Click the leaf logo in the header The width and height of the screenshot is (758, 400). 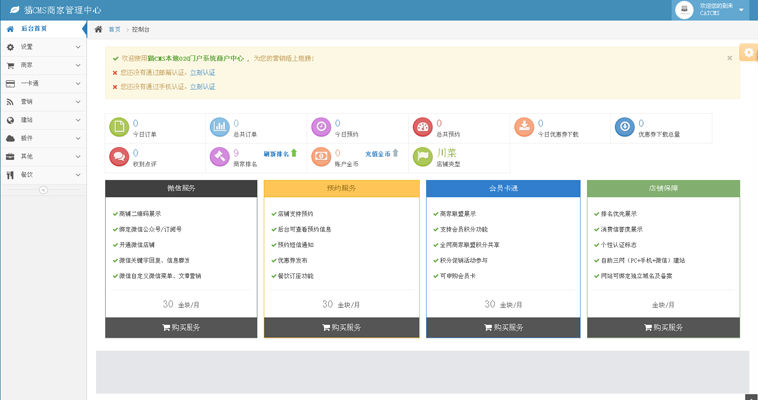tap(15, 10)
